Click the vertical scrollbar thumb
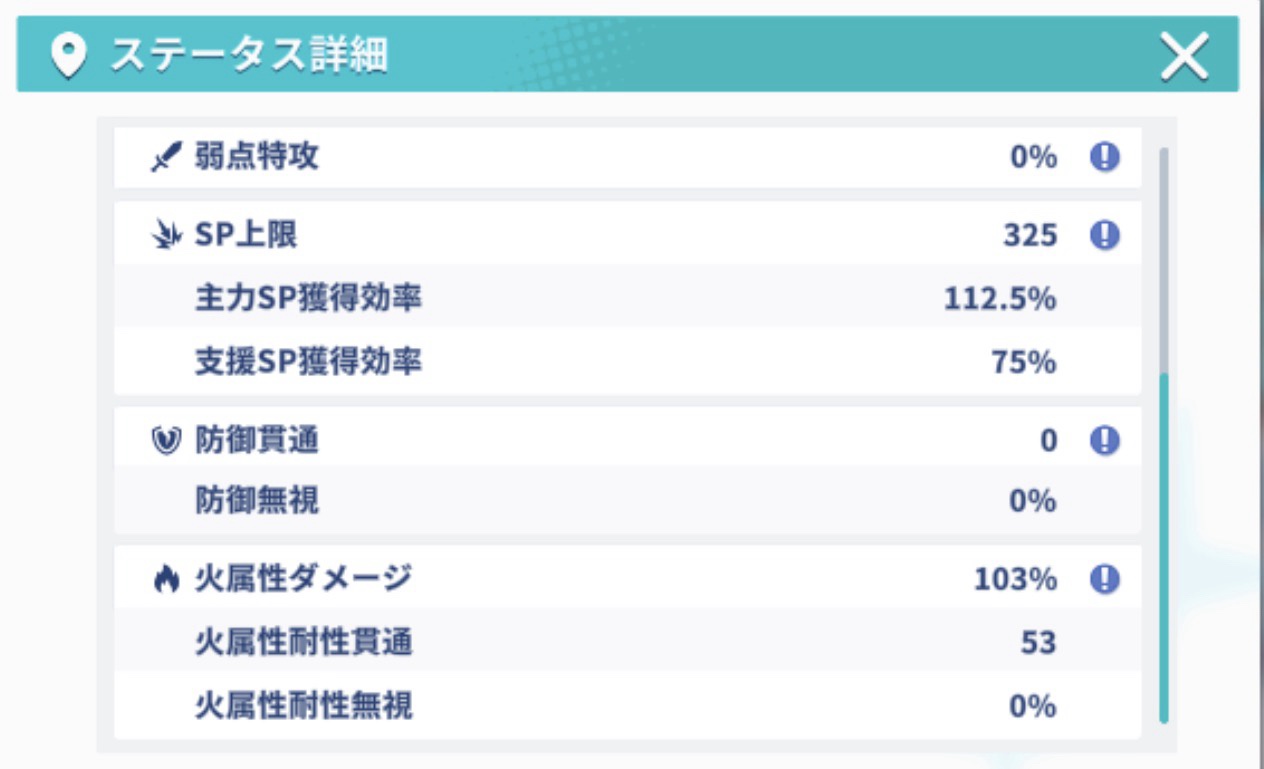The image size is (1264, 769). click(1163, 546)
